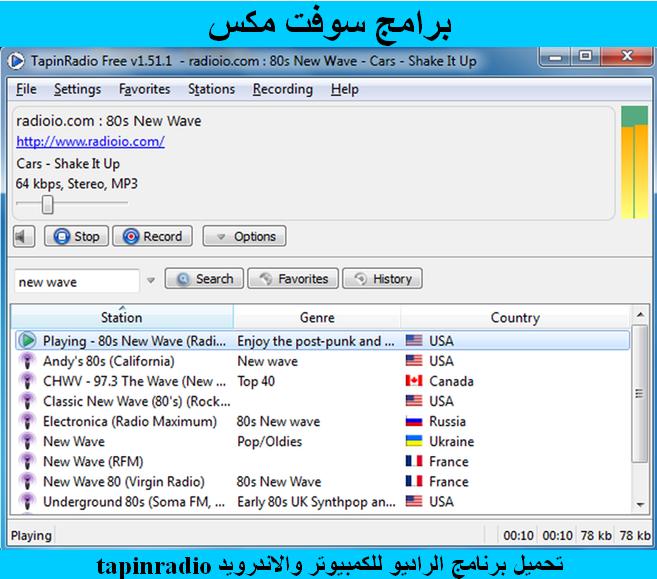This screenshot has width=657, height=579.
Task: Open the Favorites menu
Action: 145,89
